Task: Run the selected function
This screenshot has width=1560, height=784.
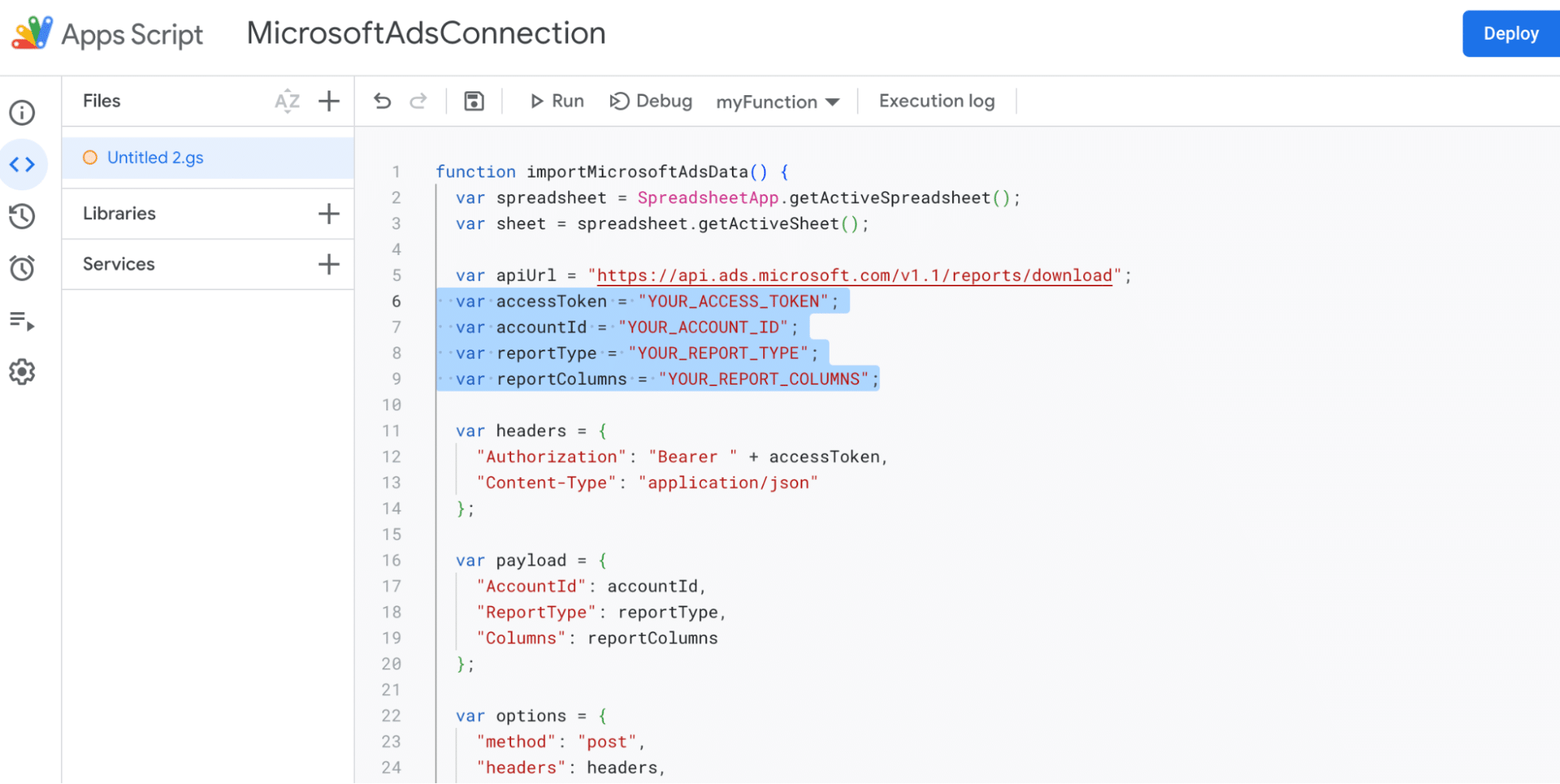Action: pyautogui.click(x=556, y=101)
